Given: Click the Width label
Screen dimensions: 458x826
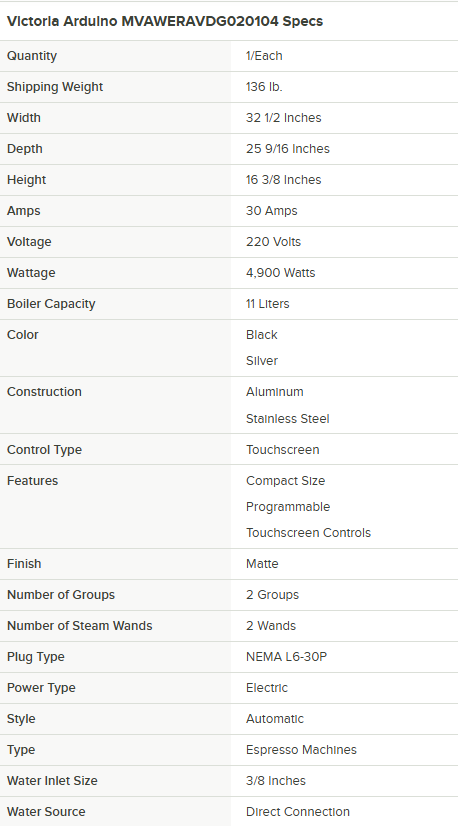Looking at the screenshot, I should (24, 117).
